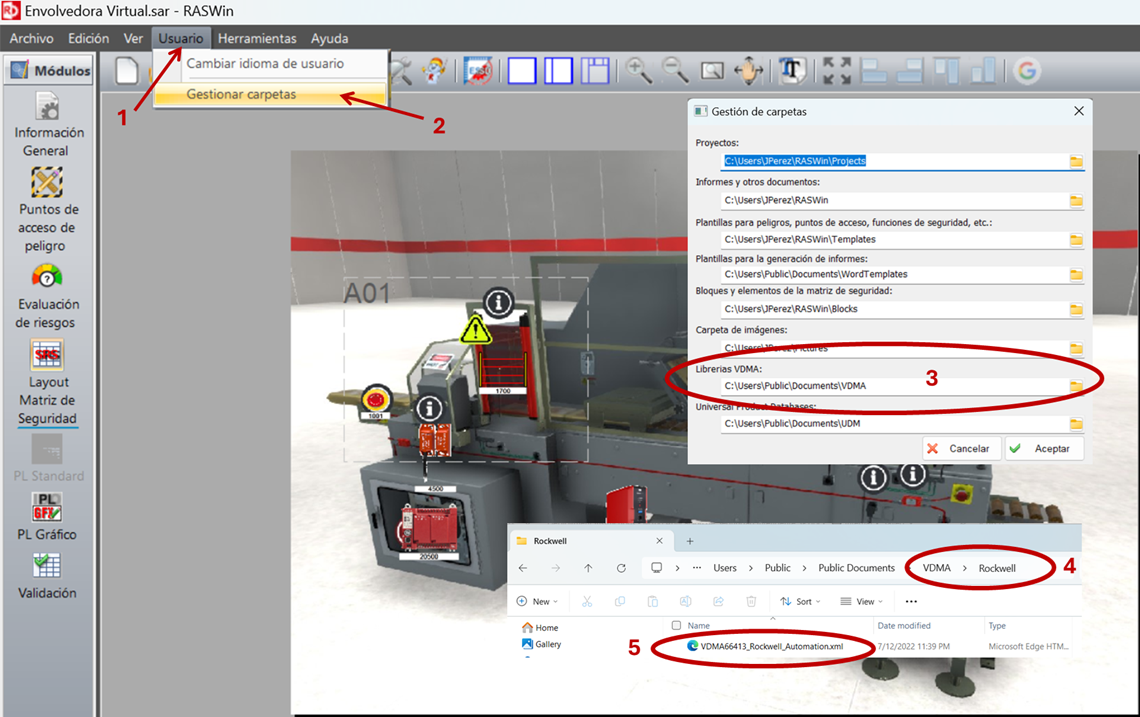Screen dimensions: 1140x717
Task: Click the ESTOP stamp toolbar icon
Action: coord(478,71)
